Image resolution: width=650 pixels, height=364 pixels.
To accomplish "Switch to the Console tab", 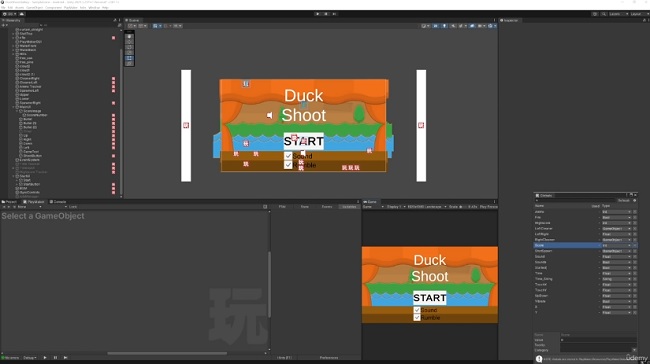I will click(58, 201).
